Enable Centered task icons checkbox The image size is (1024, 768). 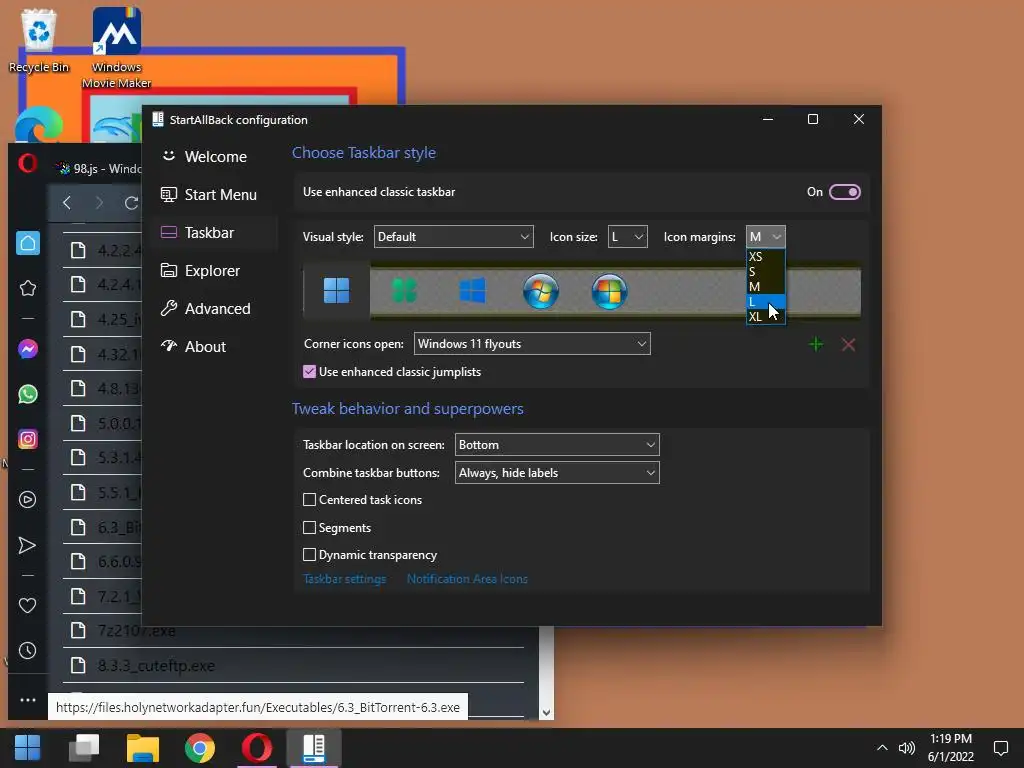click(x=310, y=500)
